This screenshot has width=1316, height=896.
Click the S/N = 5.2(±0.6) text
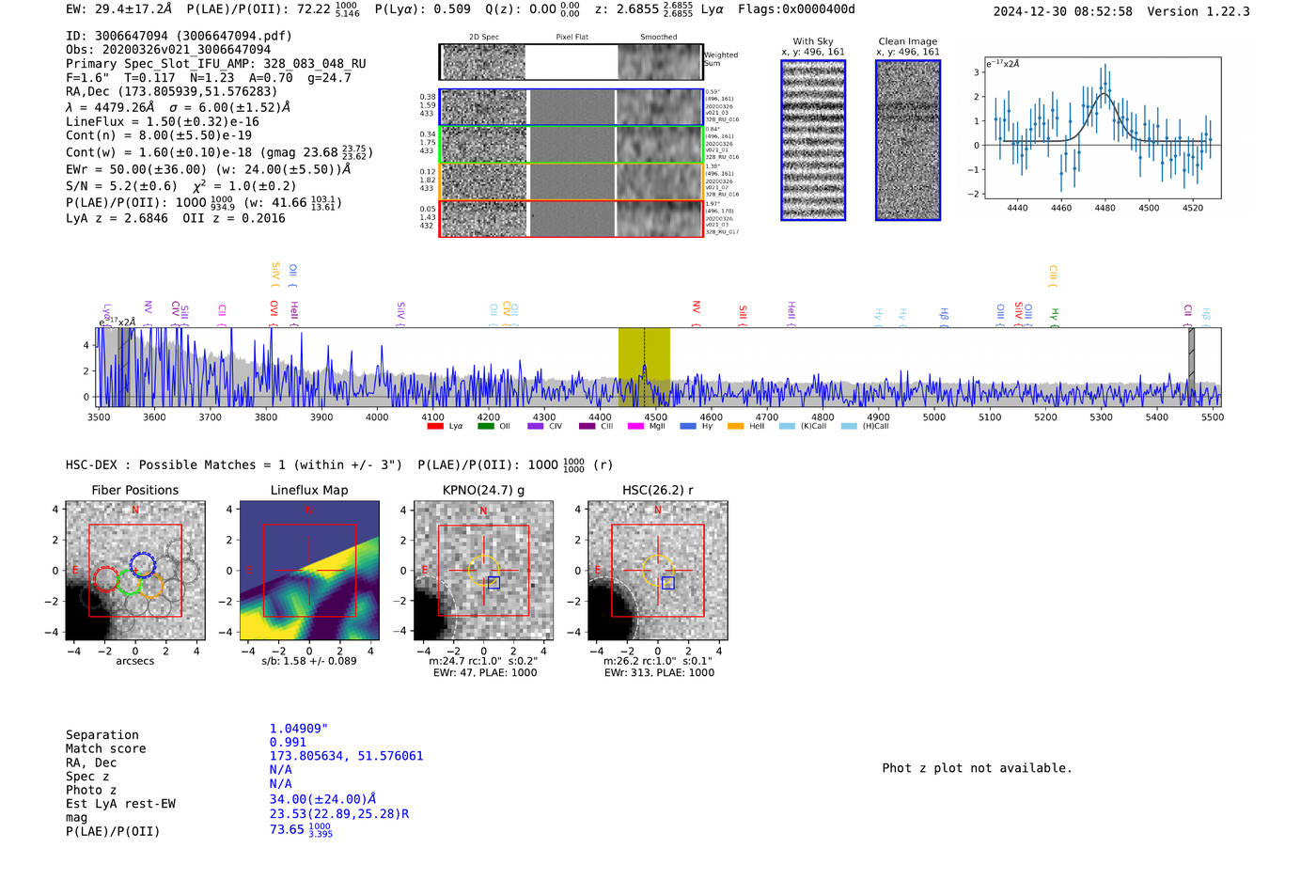(x=121, y=186)
